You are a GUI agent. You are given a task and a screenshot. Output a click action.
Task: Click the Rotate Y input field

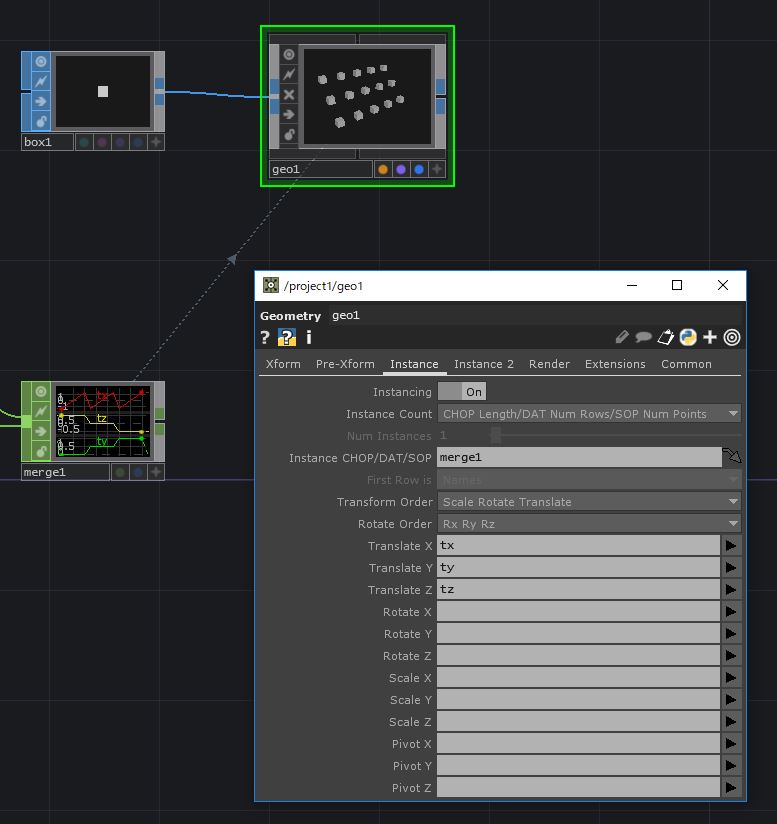pos(578,634)
